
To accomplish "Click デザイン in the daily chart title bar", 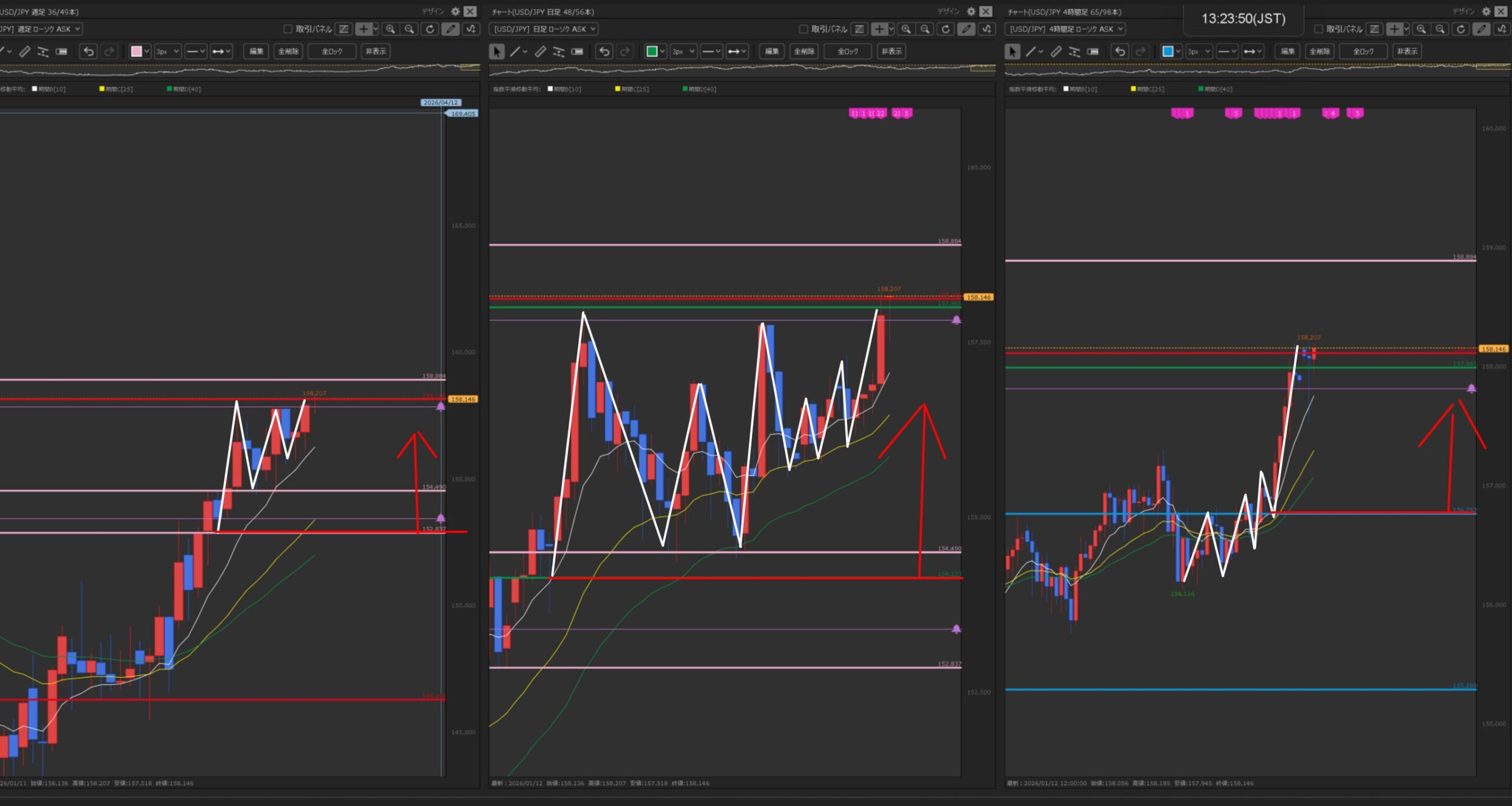I will 948,11.
